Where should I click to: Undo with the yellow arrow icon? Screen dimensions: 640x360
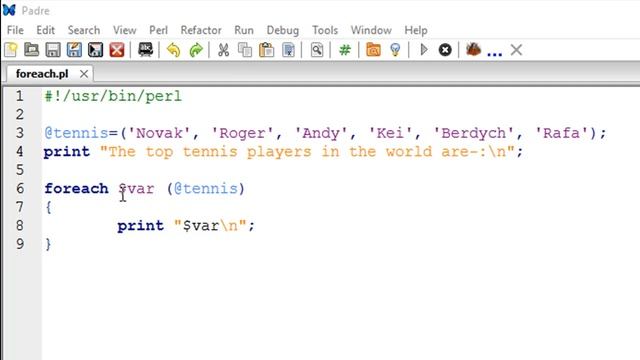(x=173, y=50)
